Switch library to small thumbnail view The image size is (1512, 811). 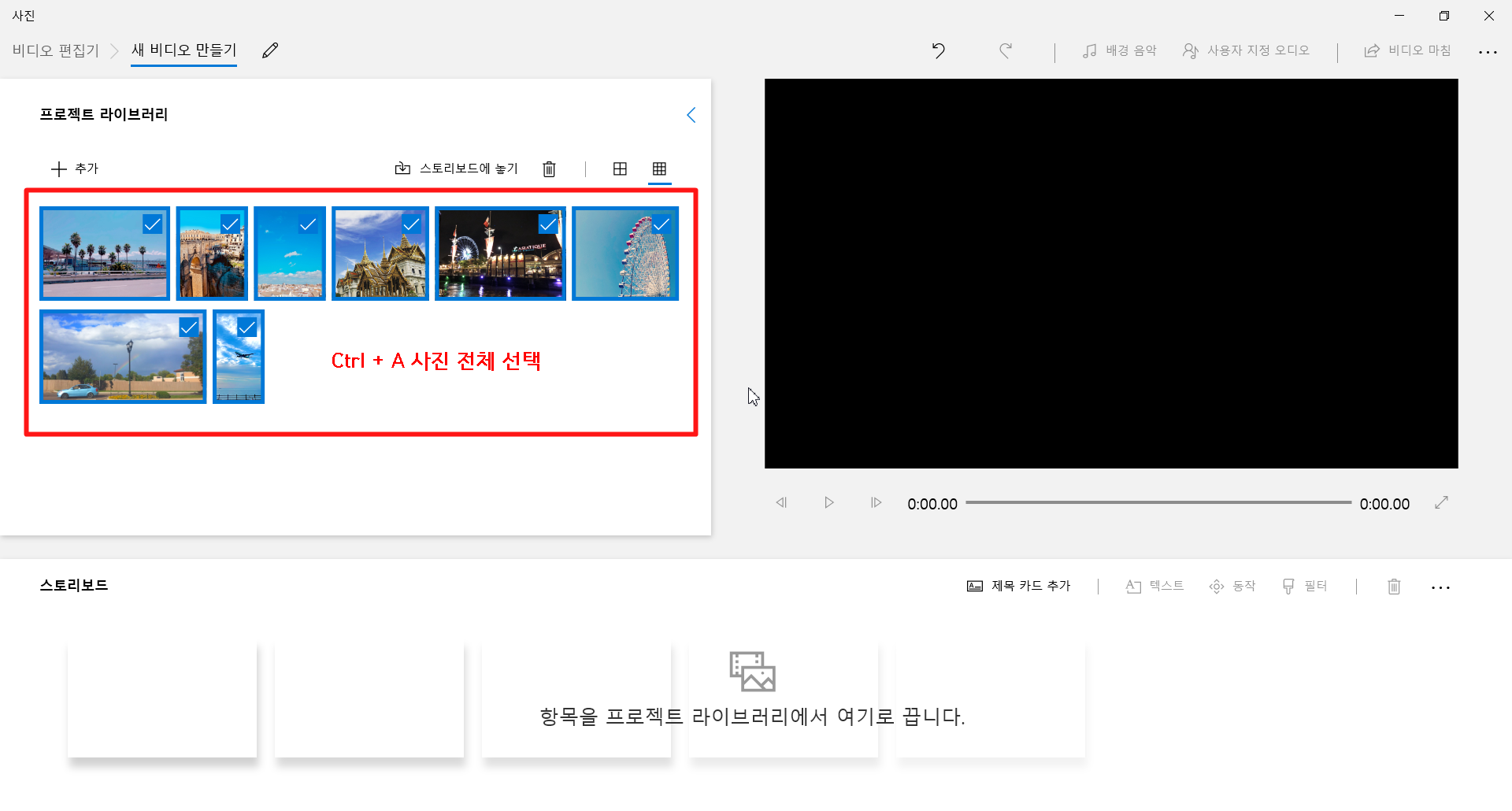coord(659,168)
